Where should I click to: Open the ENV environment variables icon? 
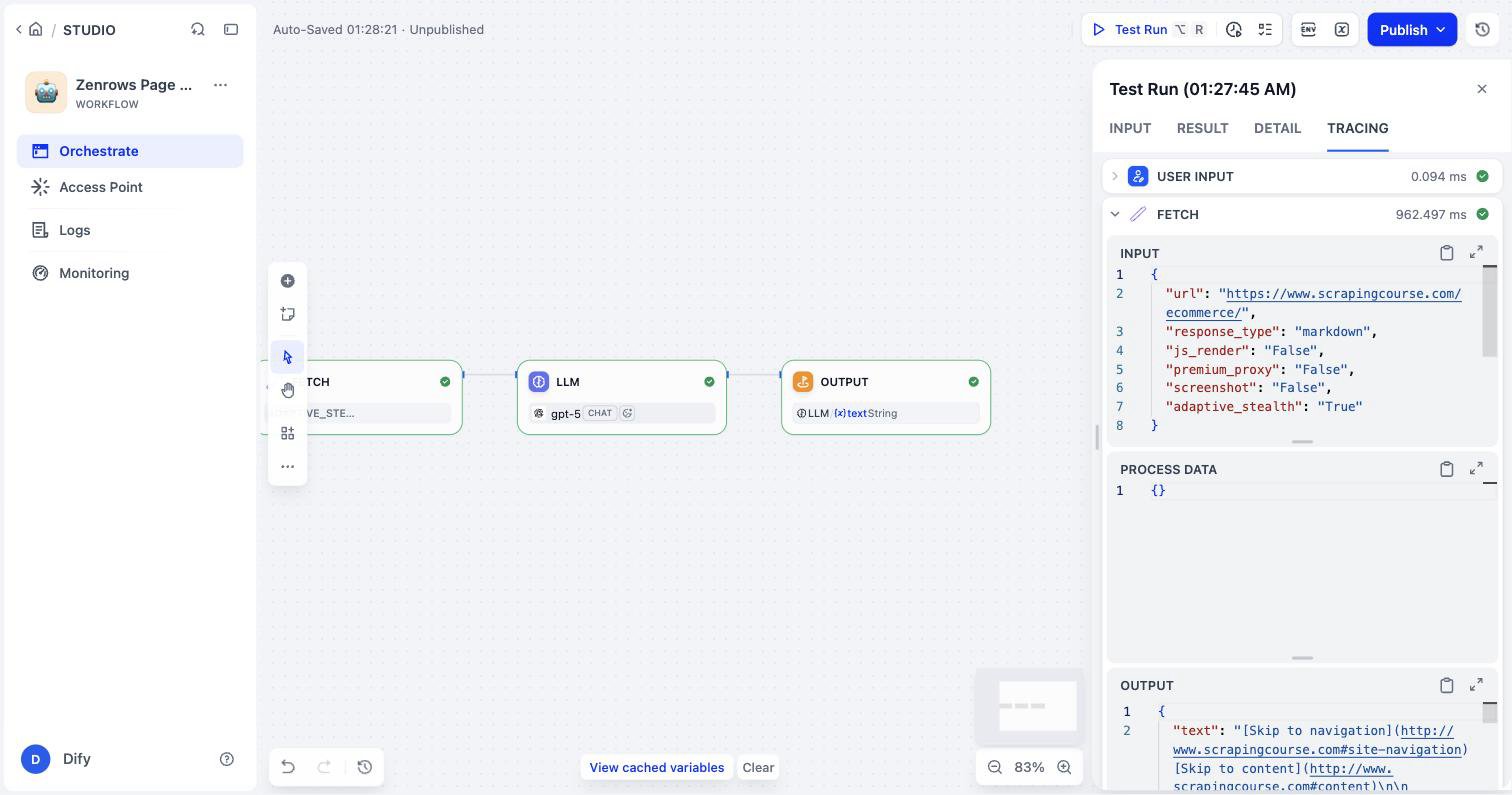pyautogui.click(x=1308, y=30)
